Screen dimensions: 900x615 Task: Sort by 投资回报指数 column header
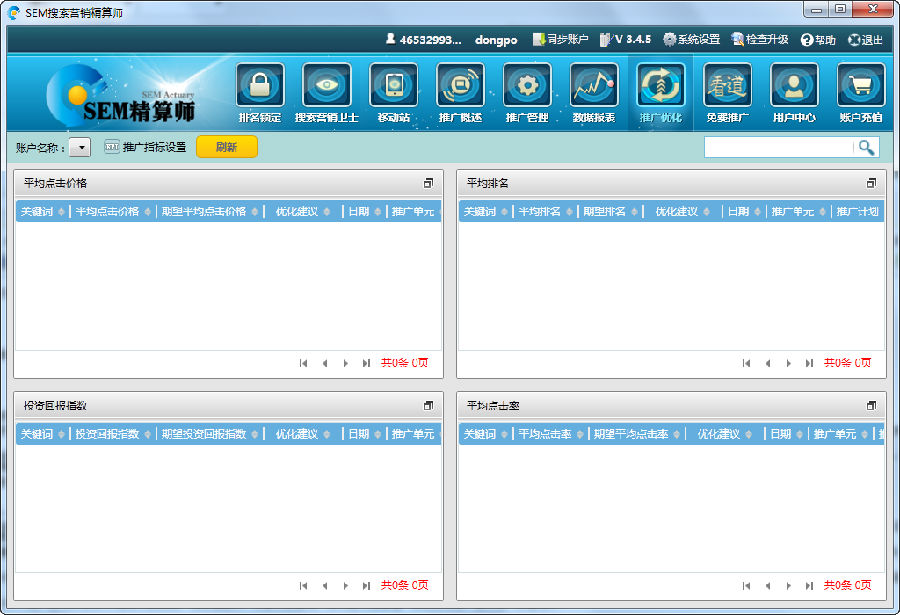pos(112,434)
